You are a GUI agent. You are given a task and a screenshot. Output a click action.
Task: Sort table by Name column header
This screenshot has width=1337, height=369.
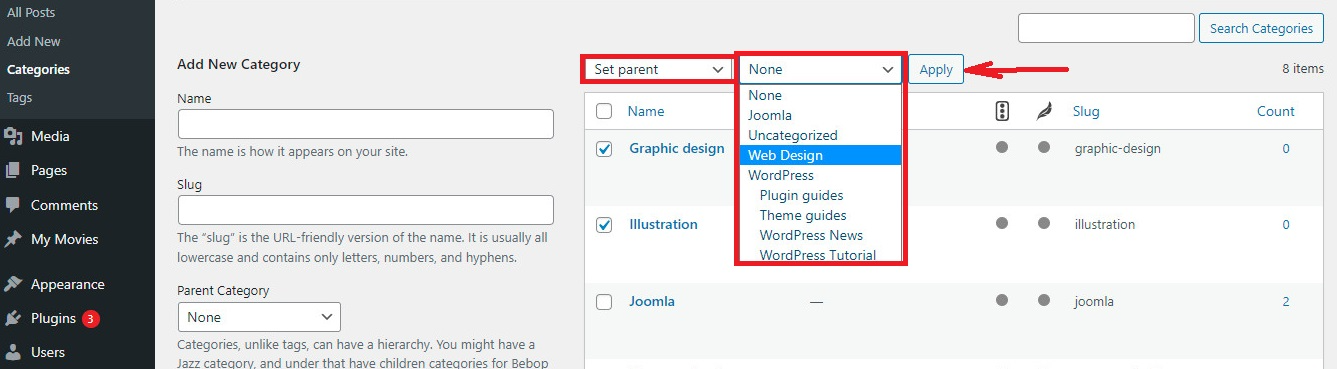(646, 111)
